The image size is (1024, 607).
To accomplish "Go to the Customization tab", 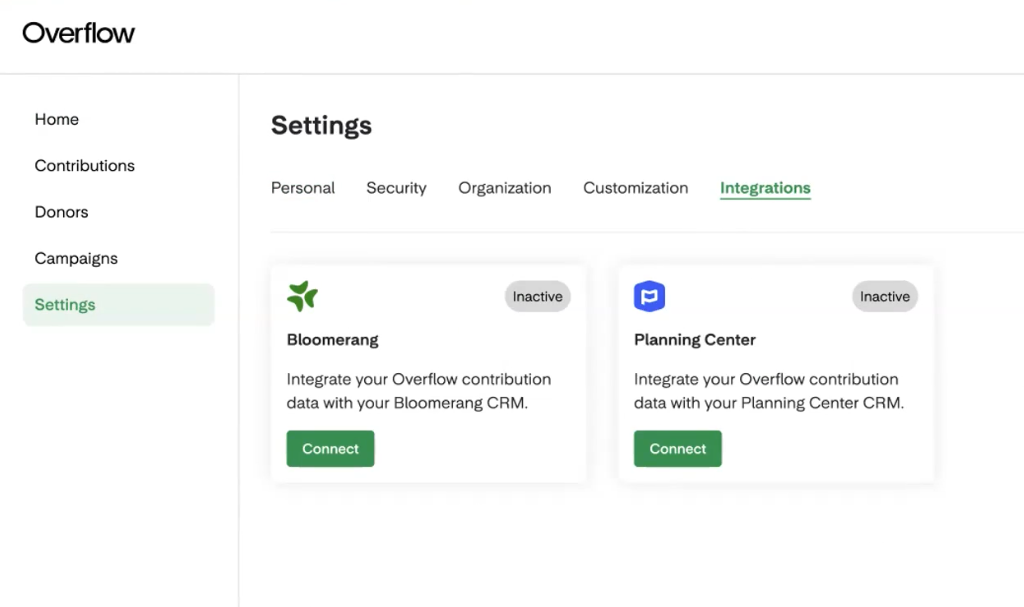I will click(635, 188).
